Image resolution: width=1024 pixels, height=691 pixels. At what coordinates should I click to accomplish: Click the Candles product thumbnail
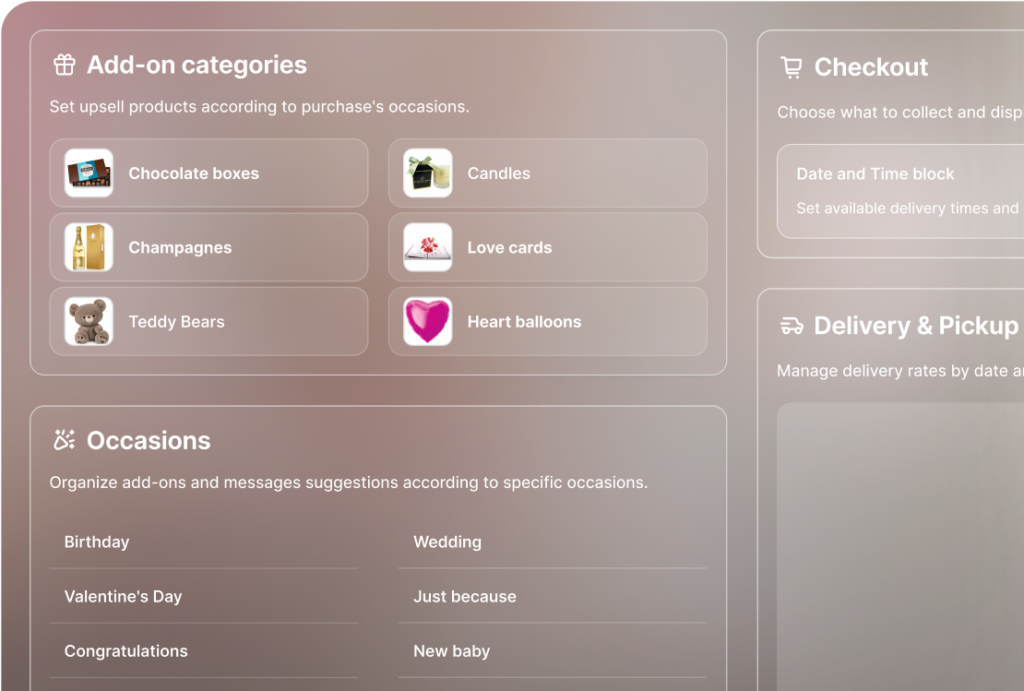(x=428, y=173)
